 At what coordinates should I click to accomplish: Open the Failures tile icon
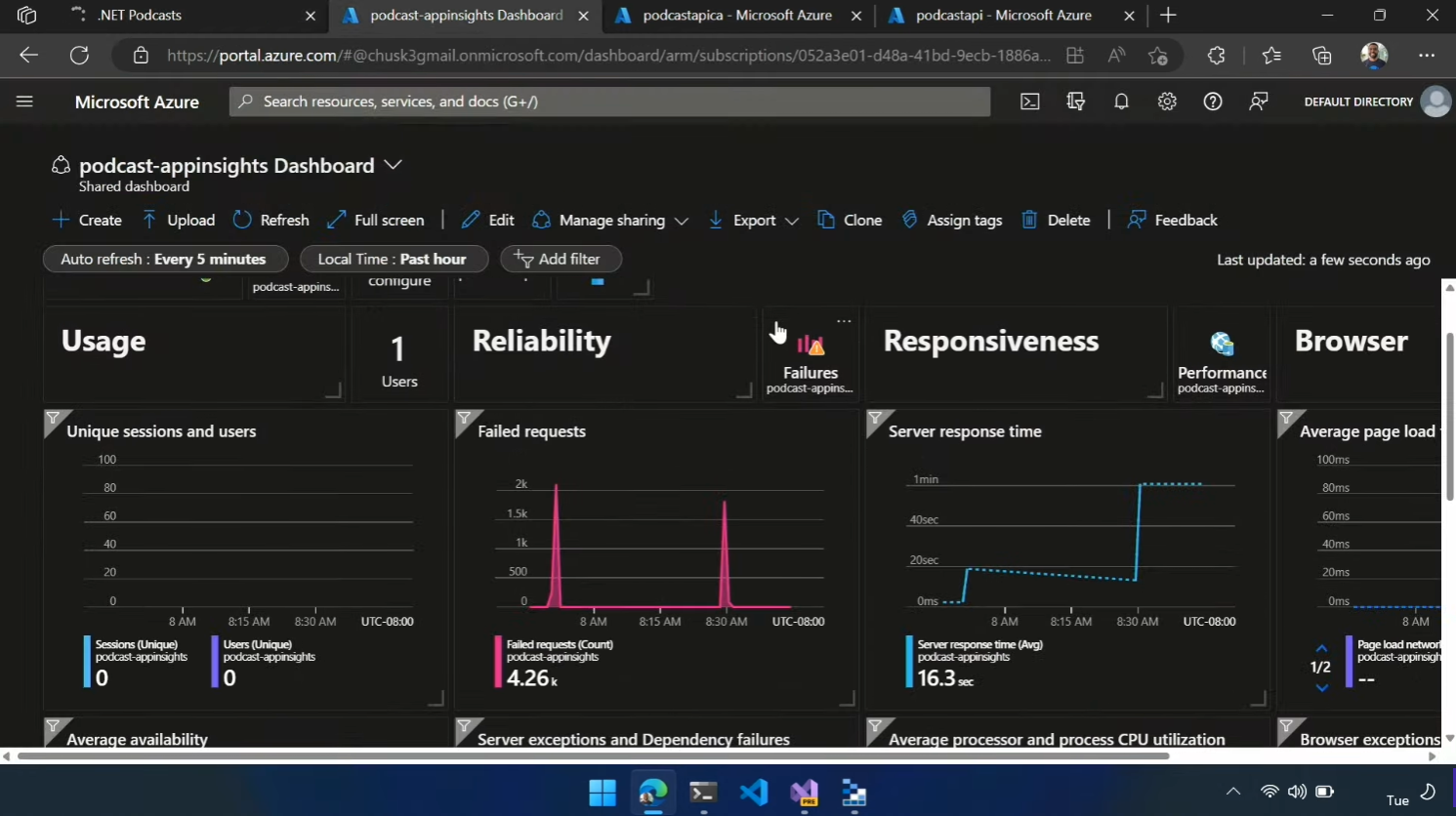[x=810, y=345]
